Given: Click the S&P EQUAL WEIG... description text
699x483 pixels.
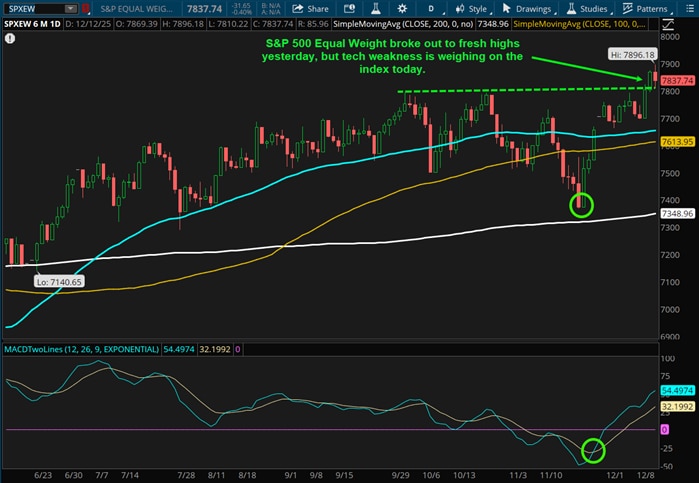Looking at the screenshot, I should [x=136, y=8].
